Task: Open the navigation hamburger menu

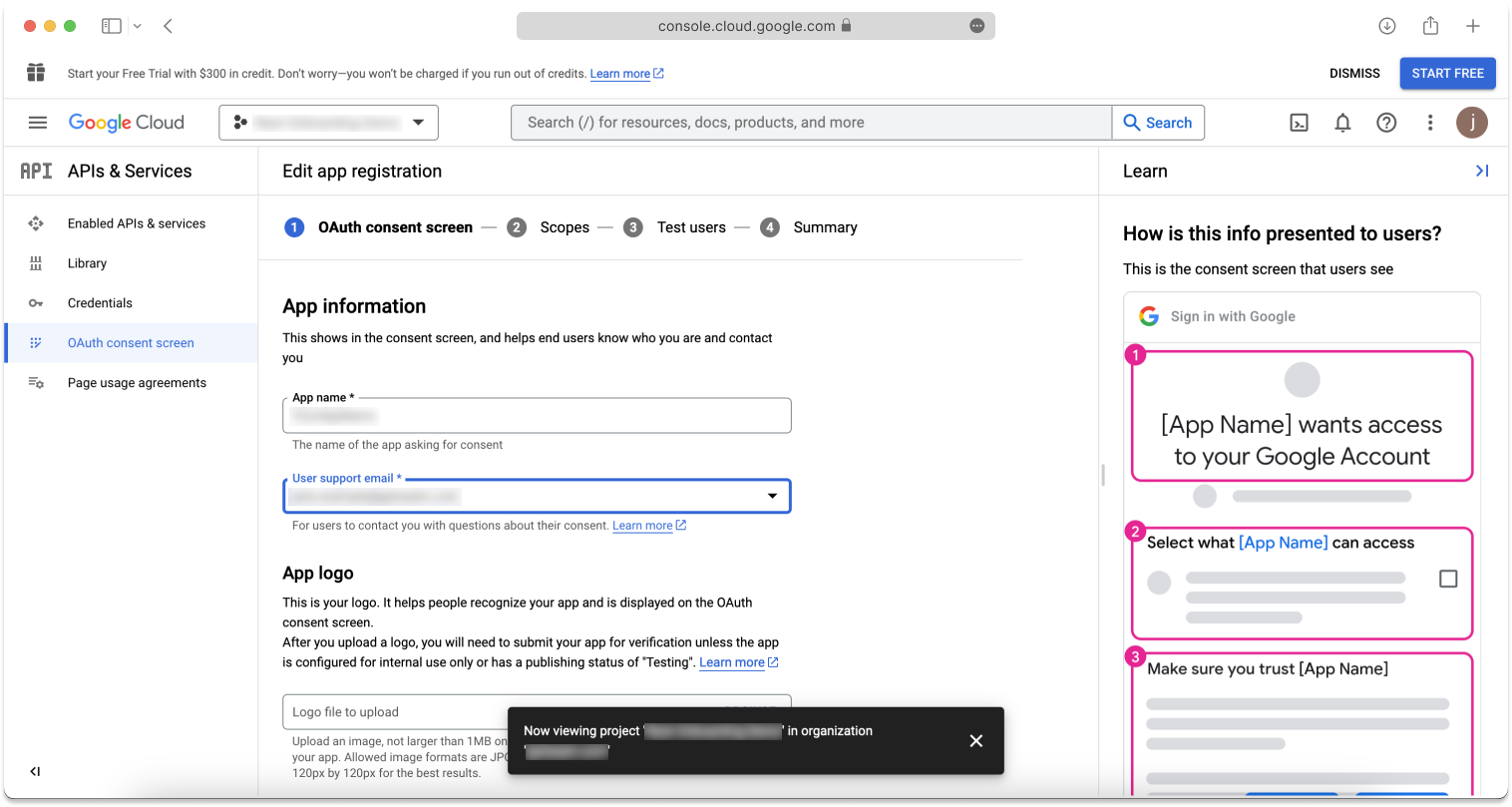Action: point(37,122)
